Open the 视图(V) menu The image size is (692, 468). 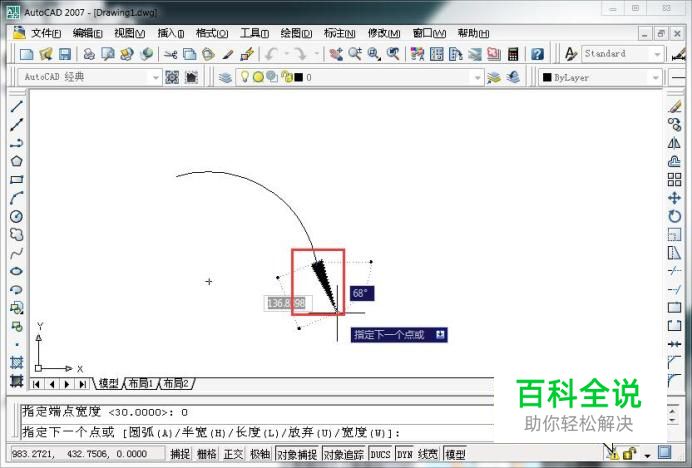pos(129,33)
